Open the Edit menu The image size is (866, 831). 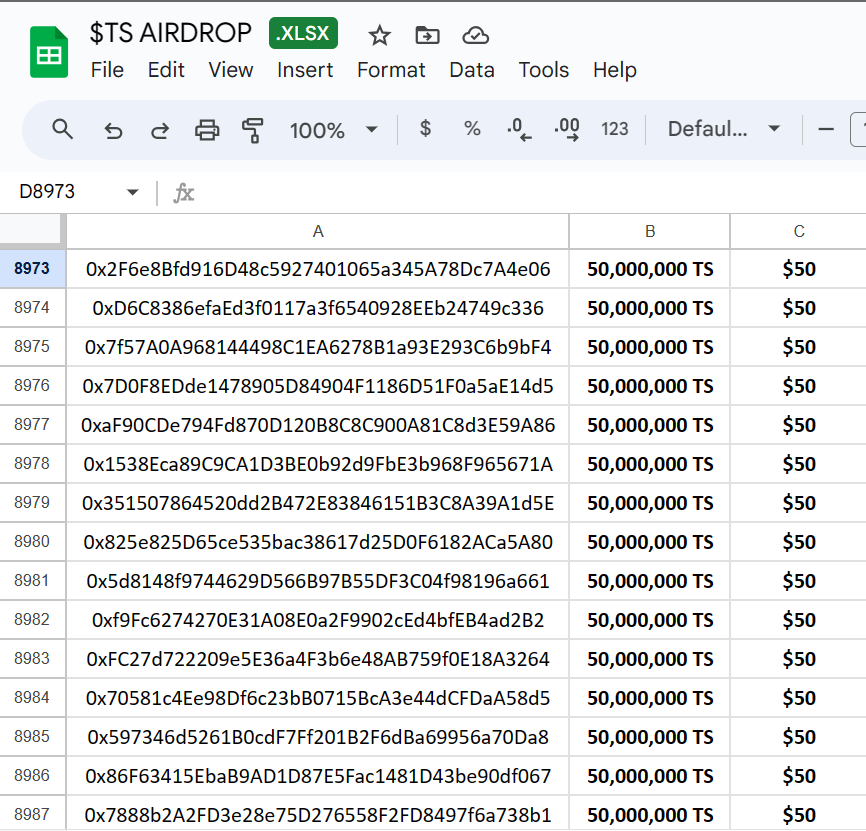coord(166,70)
